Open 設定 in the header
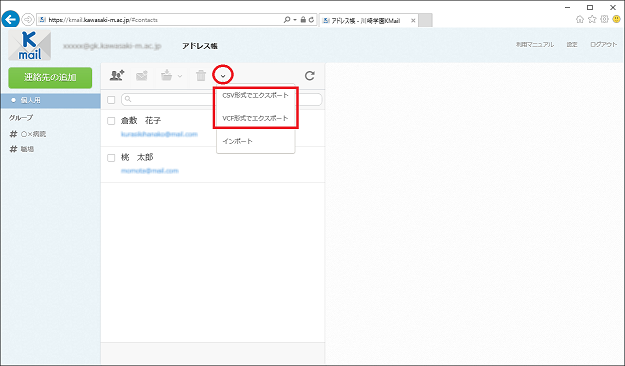Viewport: 625px width, 366px height. 572,45
